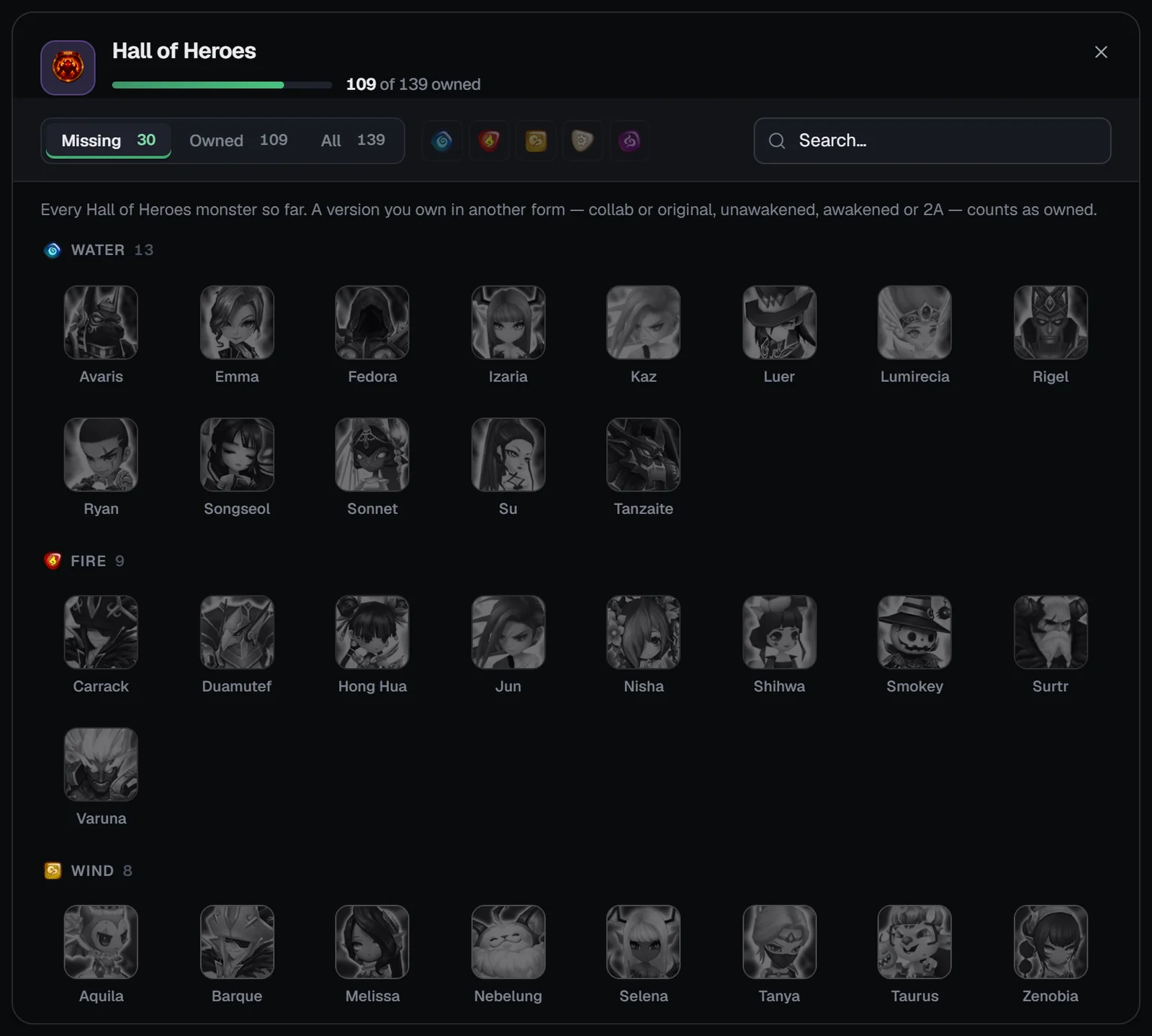Open the Nebelung cat monster thumbnail
1152x1036 pixels.
coord(508,942)
